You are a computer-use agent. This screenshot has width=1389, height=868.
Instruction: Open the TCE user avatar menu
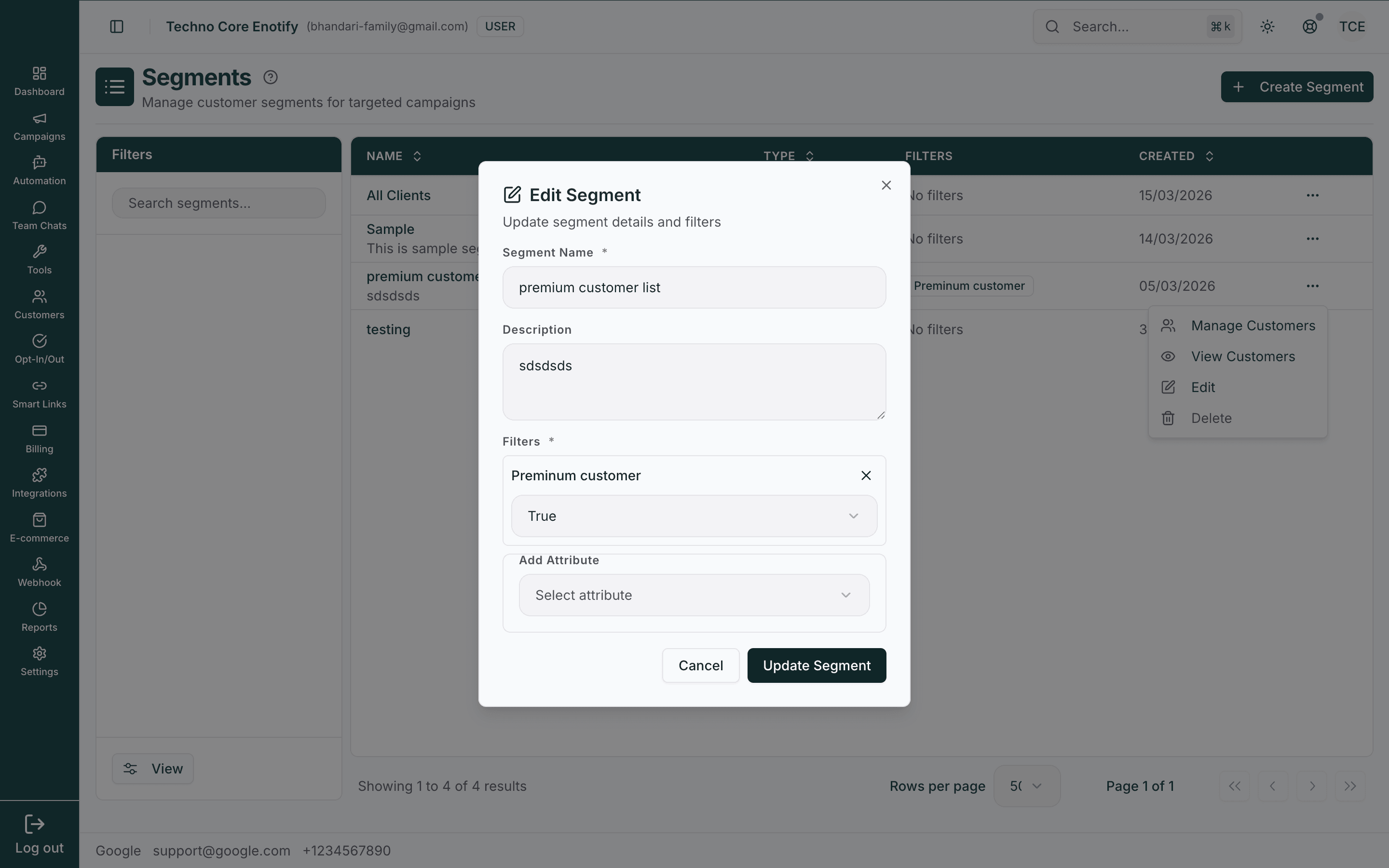pos(1352,27)
